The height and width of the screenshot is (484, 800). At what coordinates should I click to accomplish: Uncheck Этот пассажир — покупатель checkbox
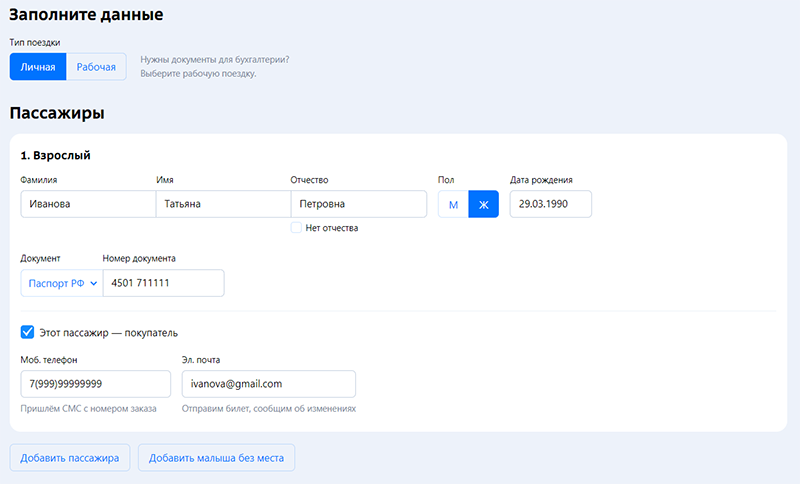click(x=28, y=333)
